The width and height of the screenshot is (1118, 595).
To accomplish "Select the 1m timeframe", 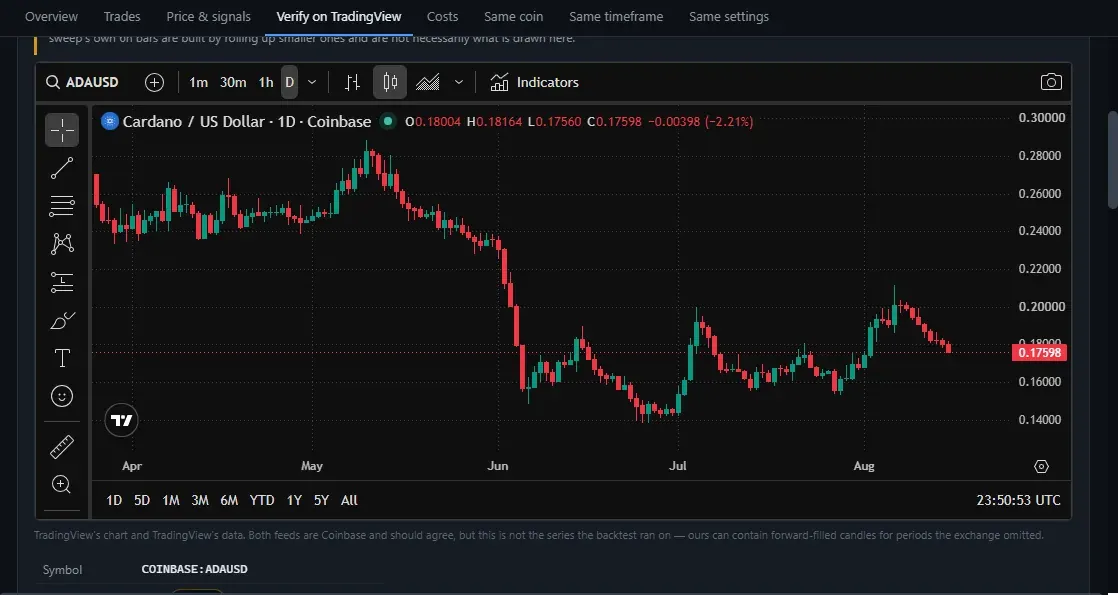I will pos(198,82).
